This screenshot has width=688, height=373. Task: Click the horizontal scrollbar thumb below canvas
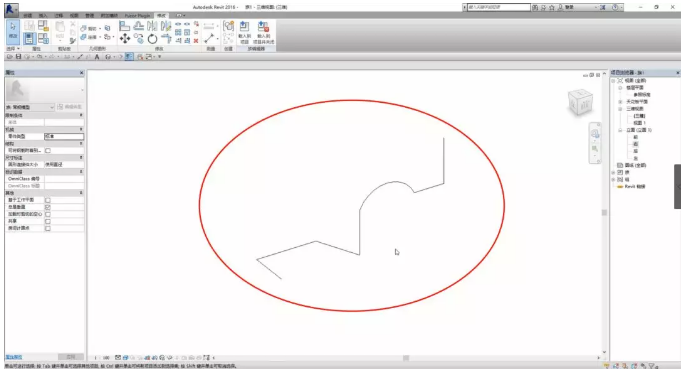pyautogui.click(x=406, y=358)
